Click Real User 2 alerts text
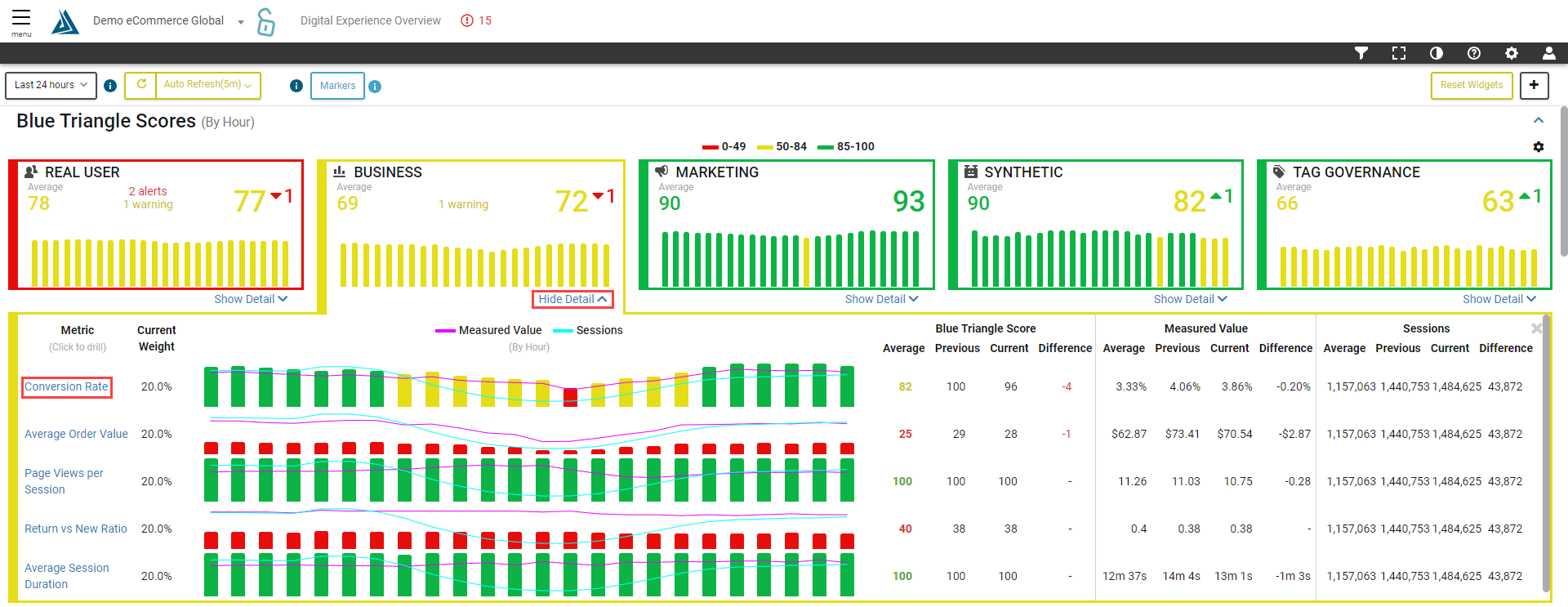Screen dimensions: 1568x607 coord(148,191)
